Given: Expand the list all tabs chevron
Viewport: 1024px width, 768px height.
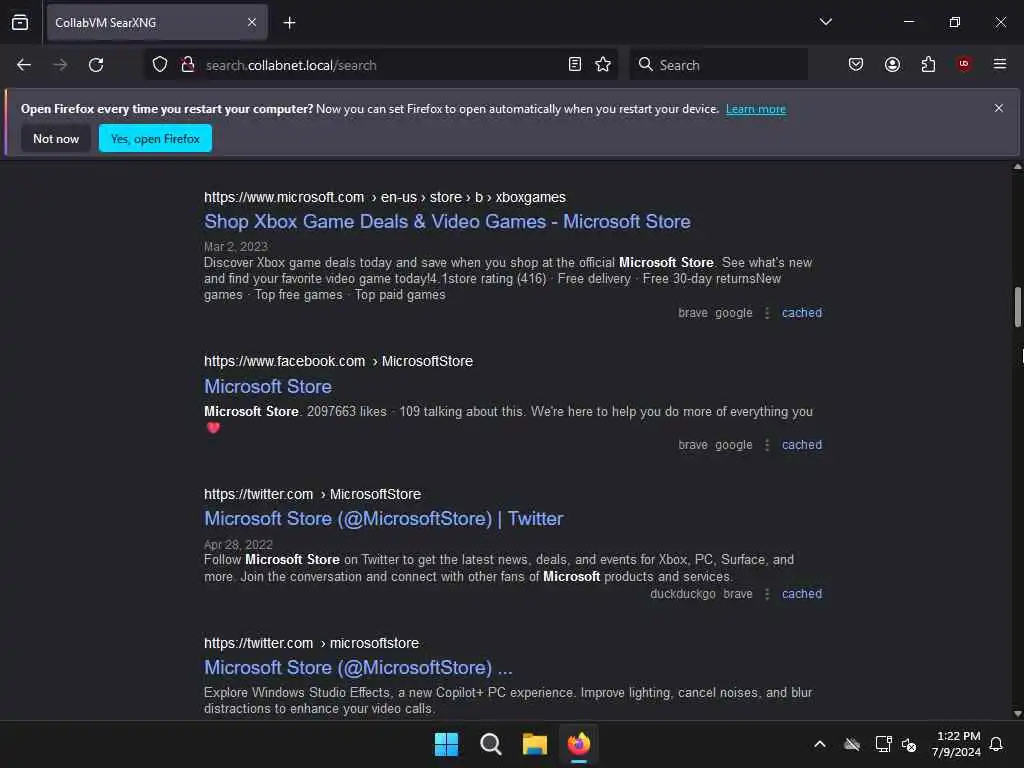Looking at the screenshot, I should (825, 22).
